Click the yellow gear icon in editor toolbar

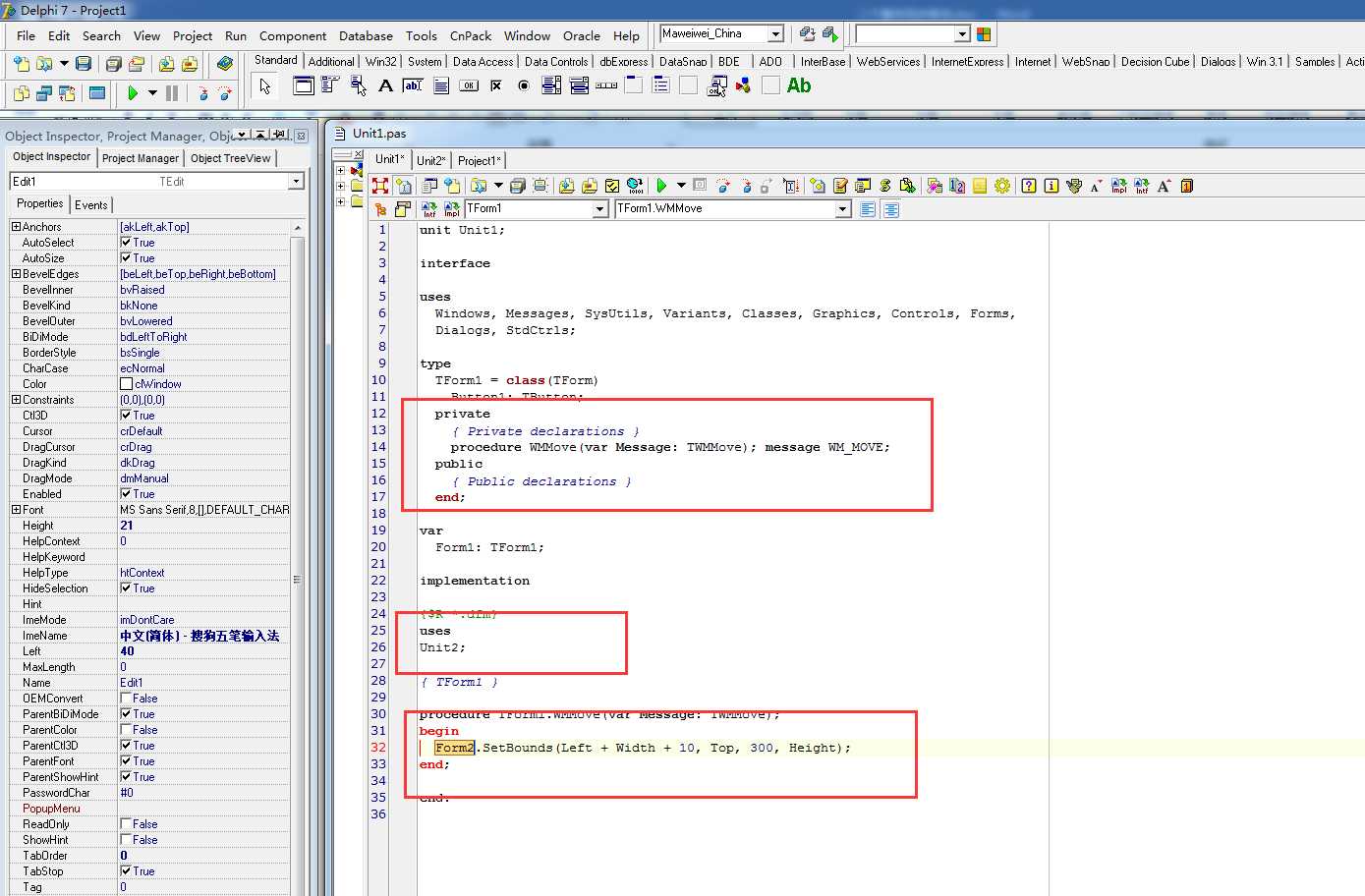1002,186
